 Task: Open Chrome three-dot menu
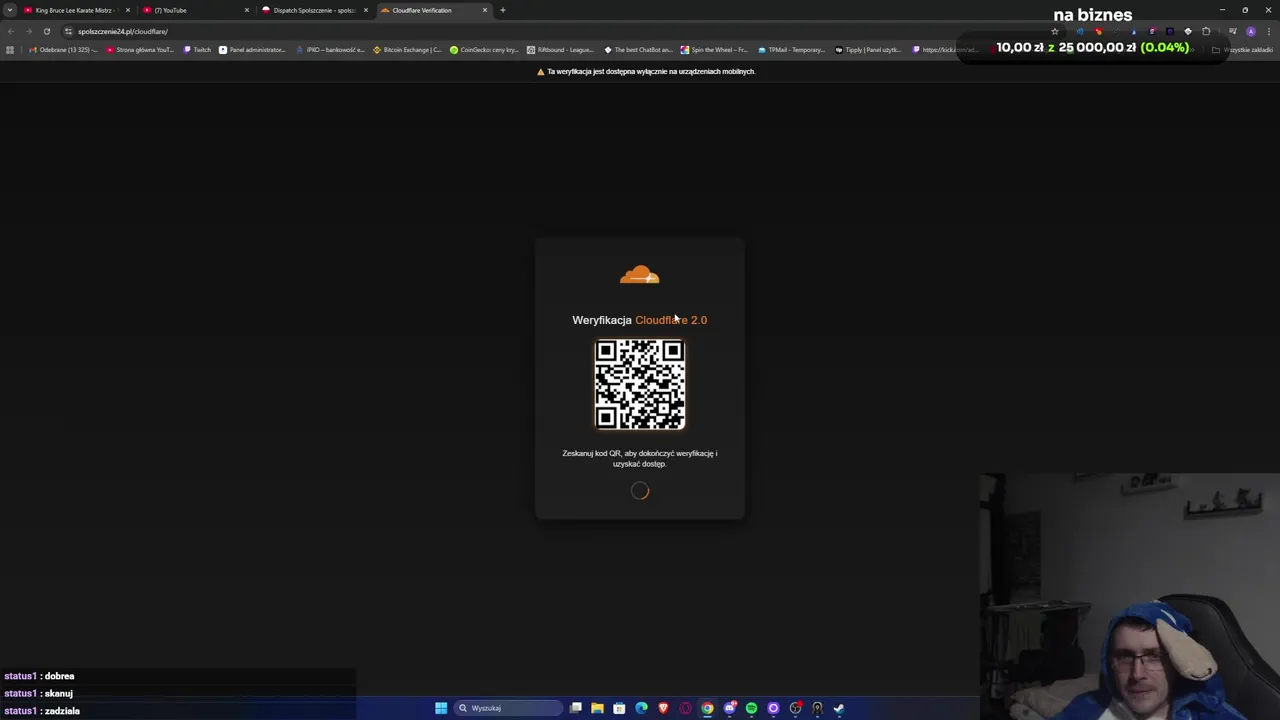(1268, 31)
